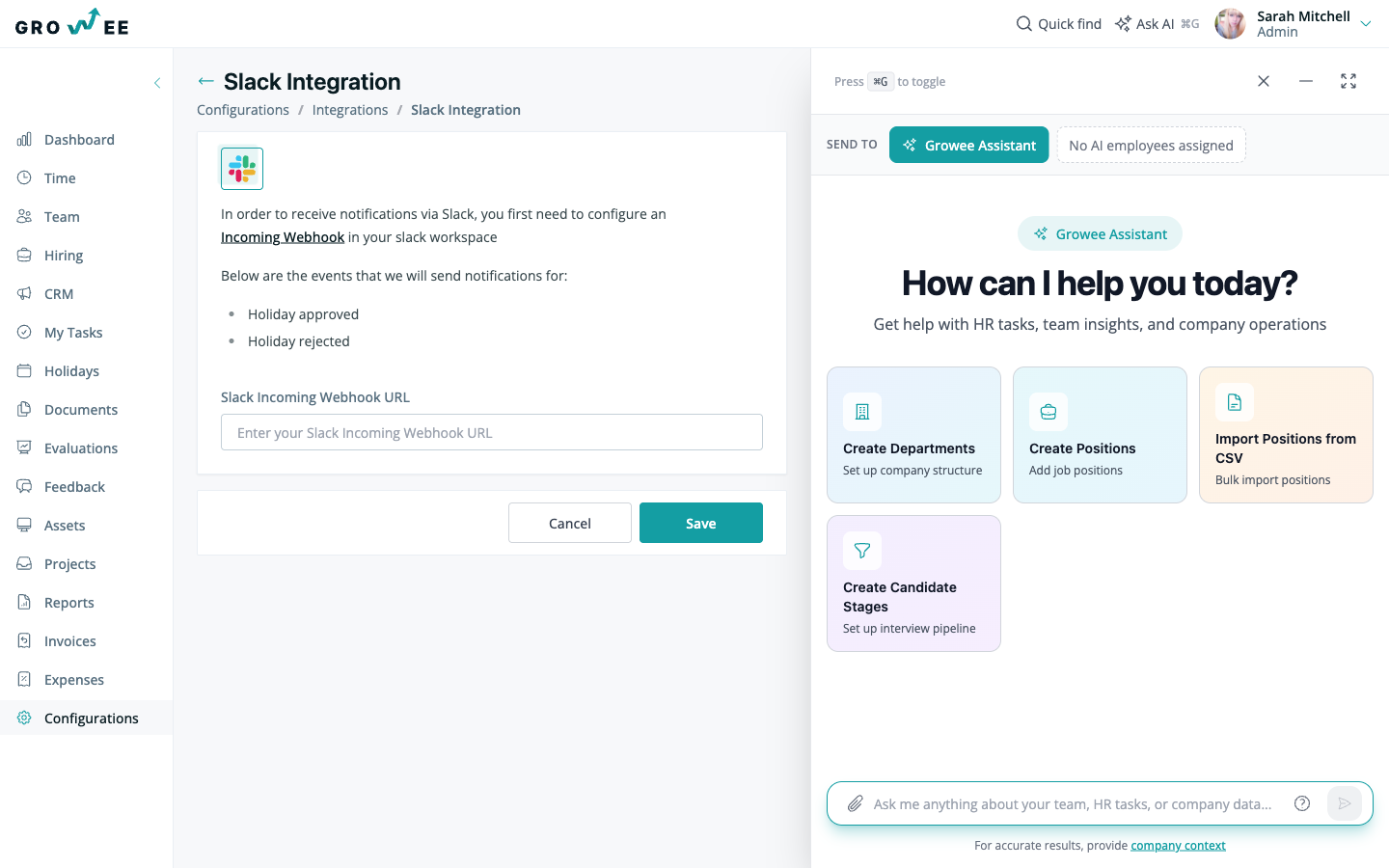Open CRM megaphone icon in sidebar
This screenshot has height=868, width=1389.
tap(24, 294)
